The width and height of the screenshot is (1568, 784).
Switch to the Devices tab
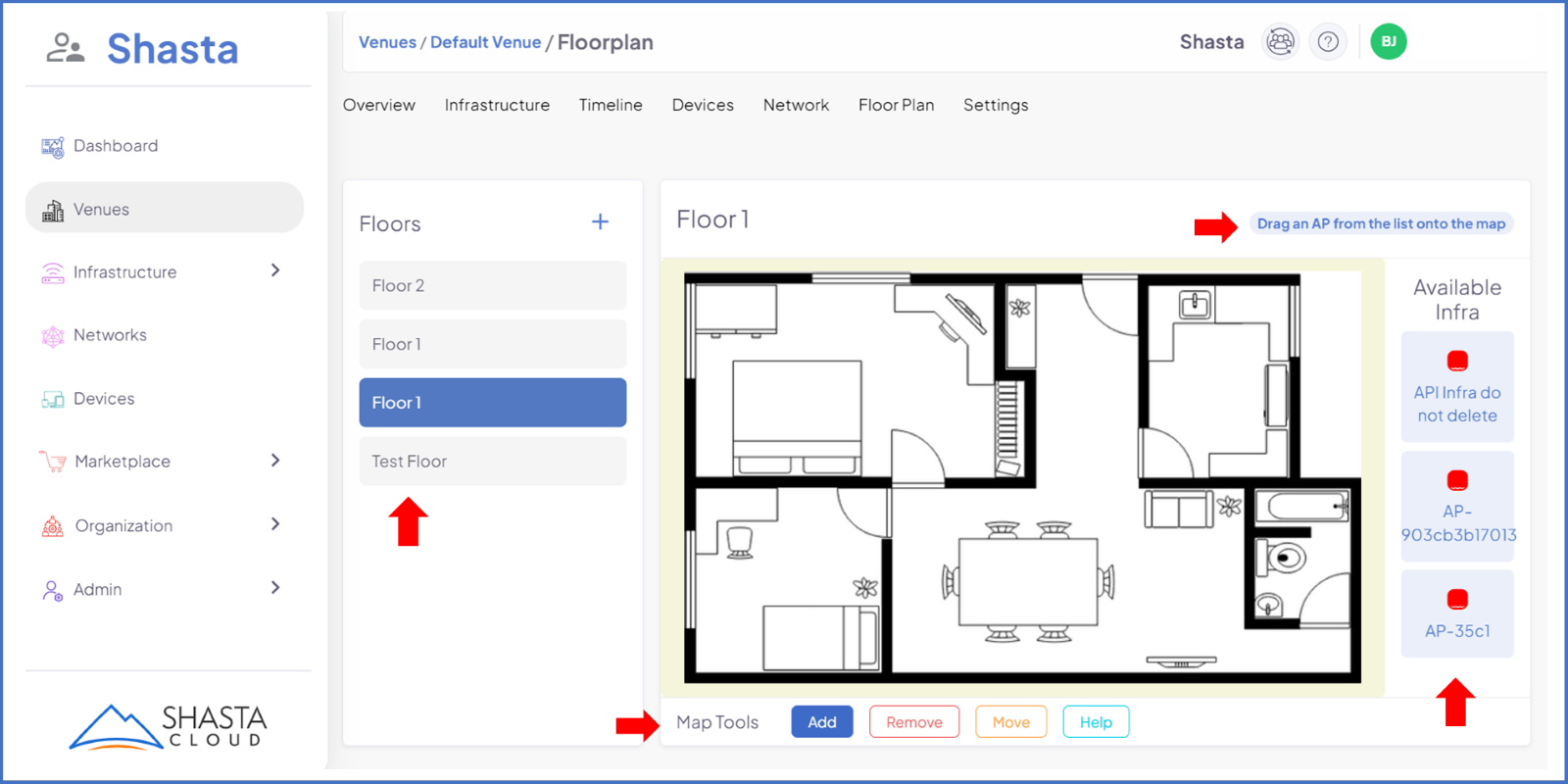[703, 105]
